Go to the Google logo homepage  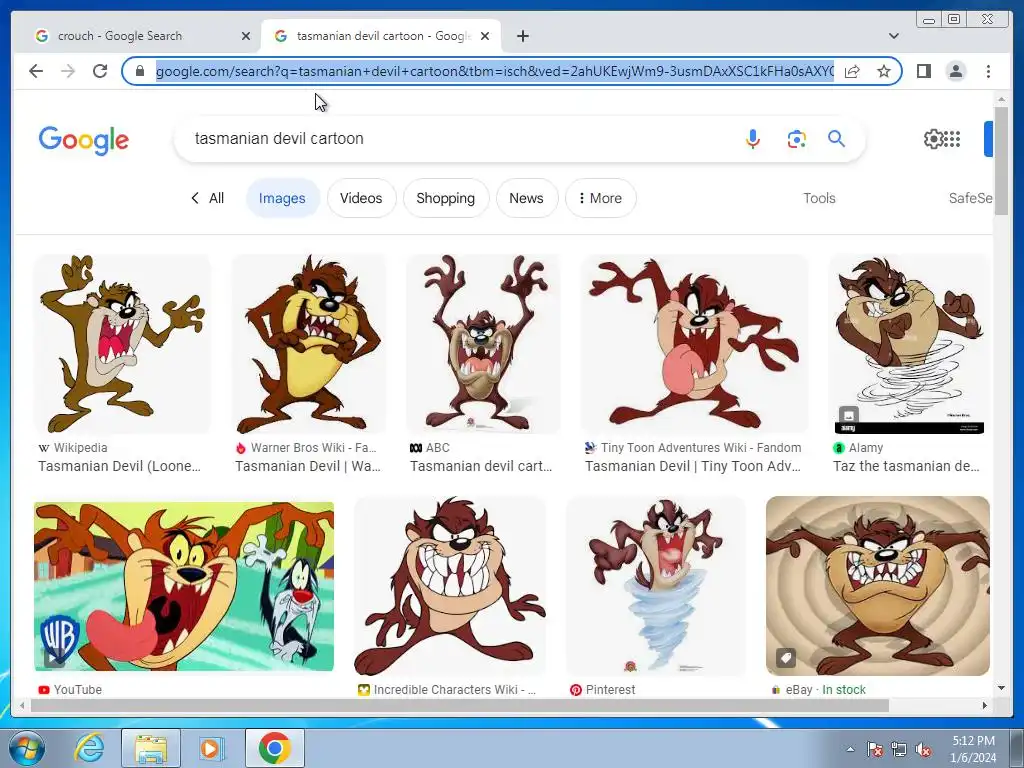[84, 140]
